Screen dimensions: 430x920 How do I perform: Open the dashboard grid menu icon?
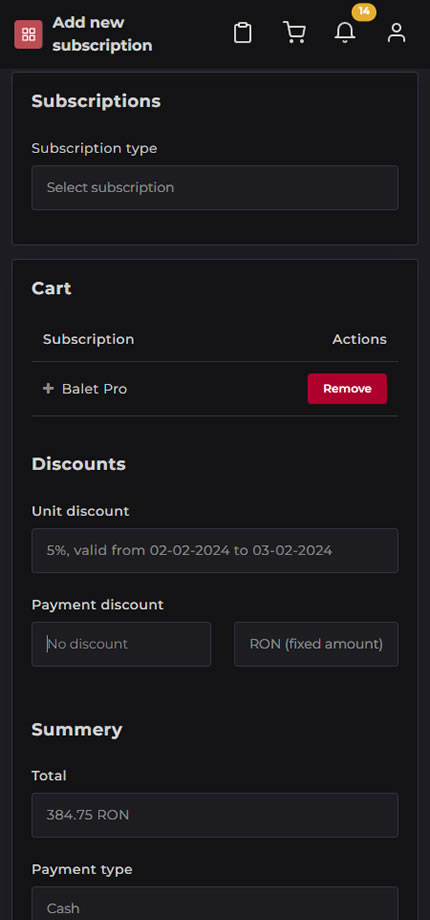coord(28,35)
